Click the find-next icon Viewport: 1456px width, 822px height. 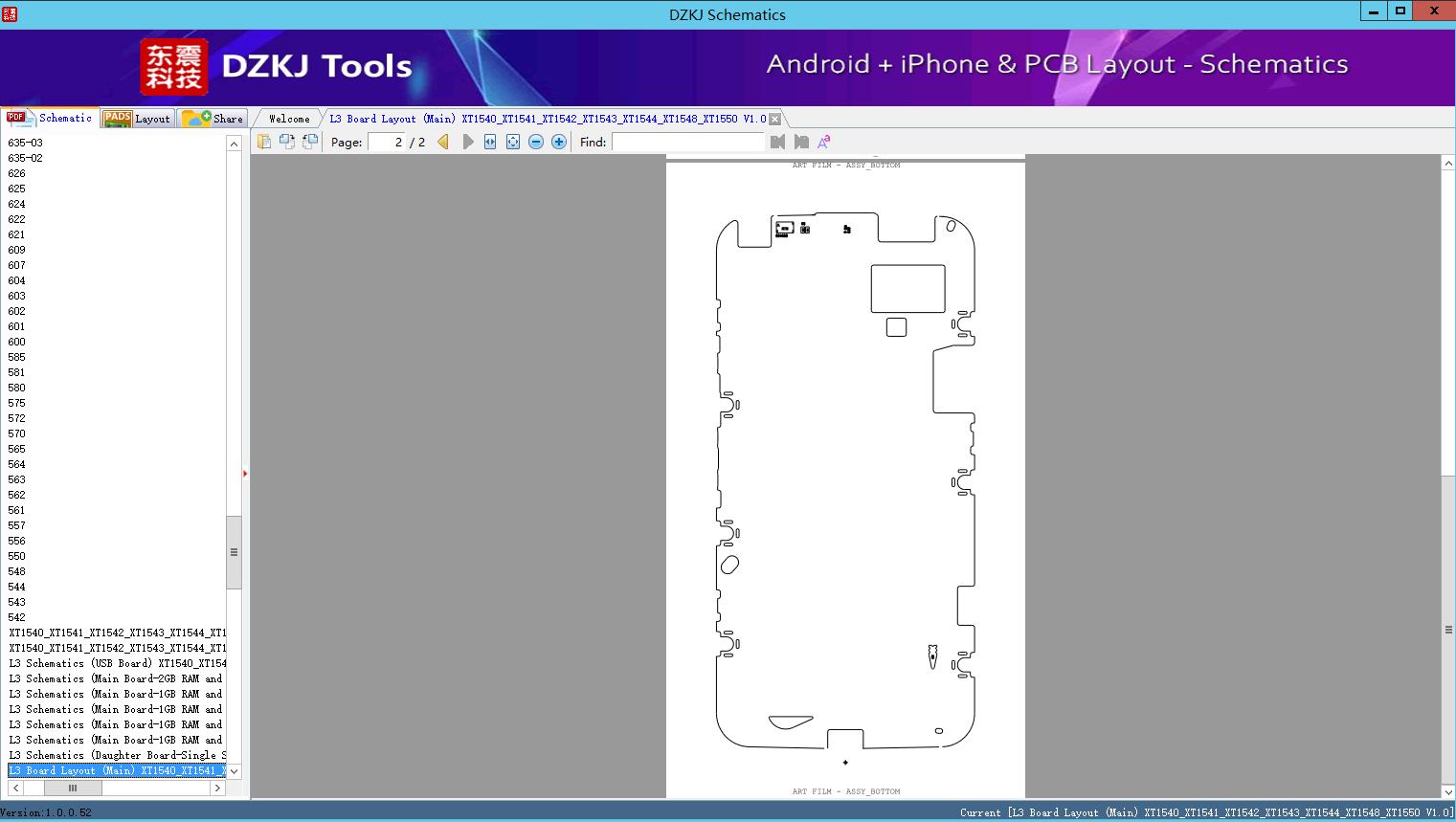pos(801,141)
